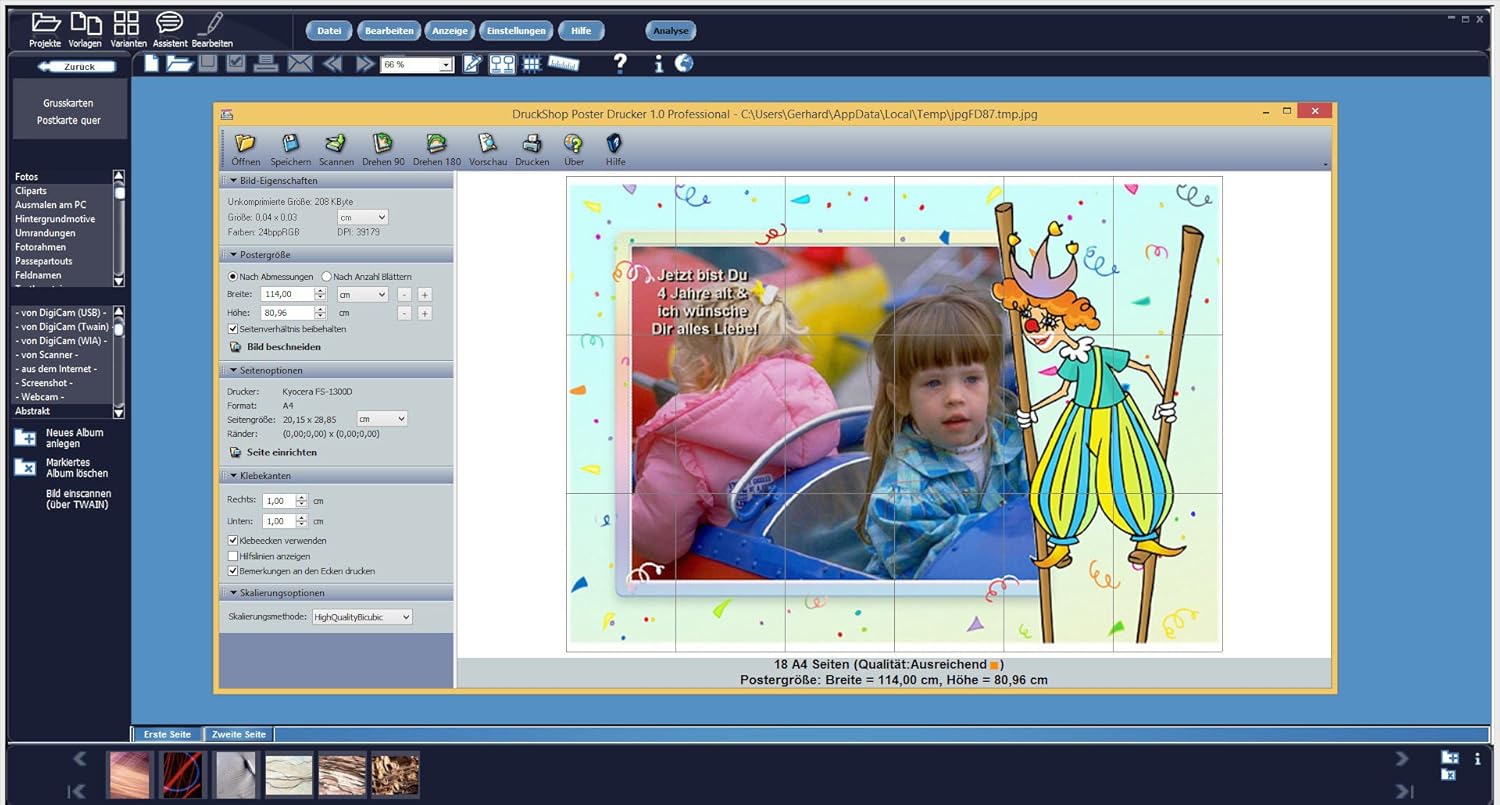Screen dimensions: 1500x805
Task: Switch to the Zweite Seite tab
Action: (x=239, y=735)
